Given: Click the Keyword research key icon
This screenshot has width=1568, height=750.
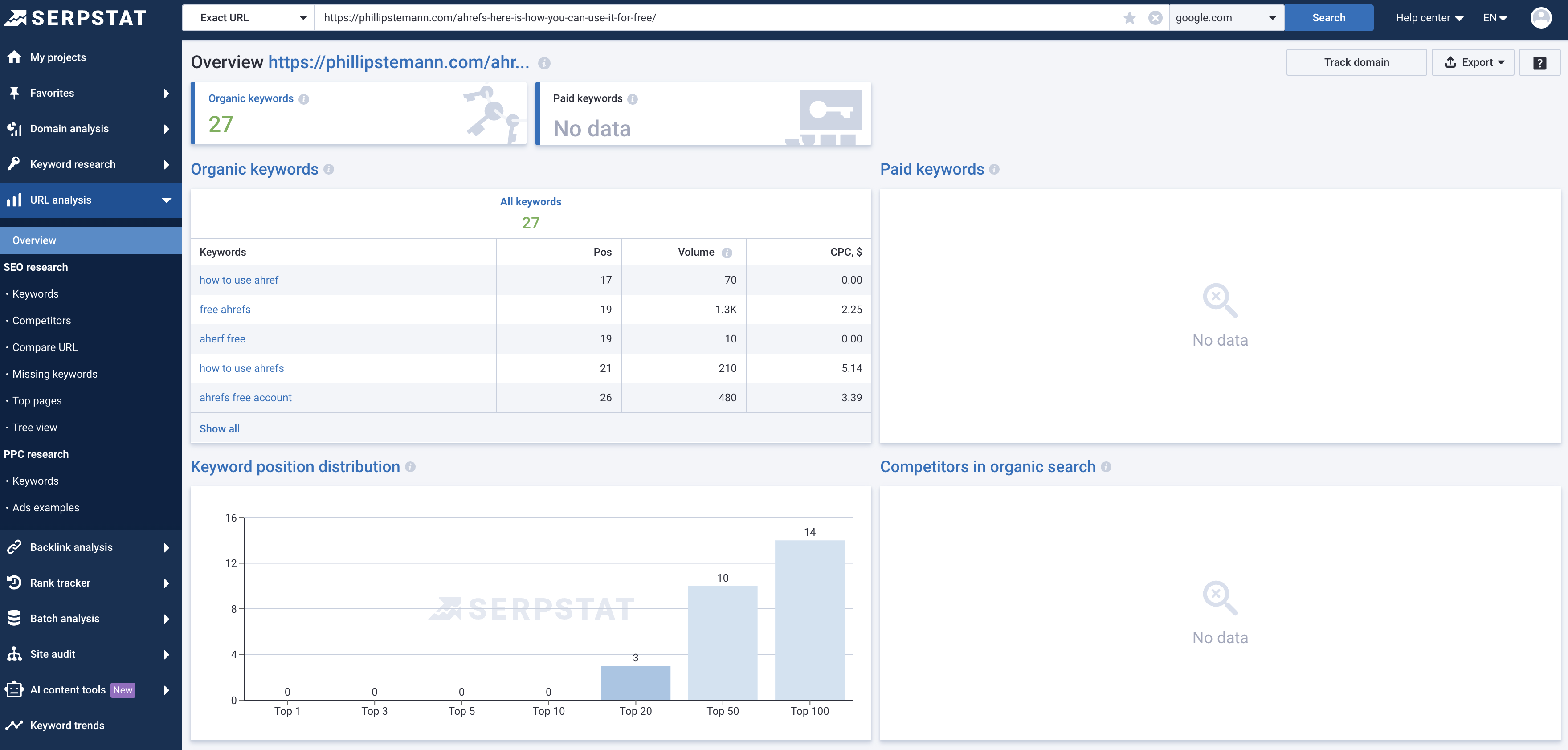Looking at the screenshot, I should [x=14, y=164].
